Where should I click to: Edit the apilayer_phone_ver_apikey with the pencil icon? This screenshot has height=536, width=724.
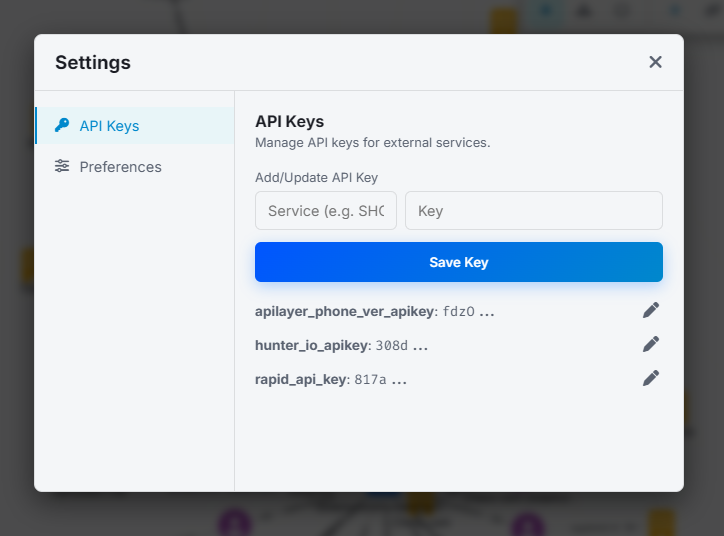[x=651, y=311]
